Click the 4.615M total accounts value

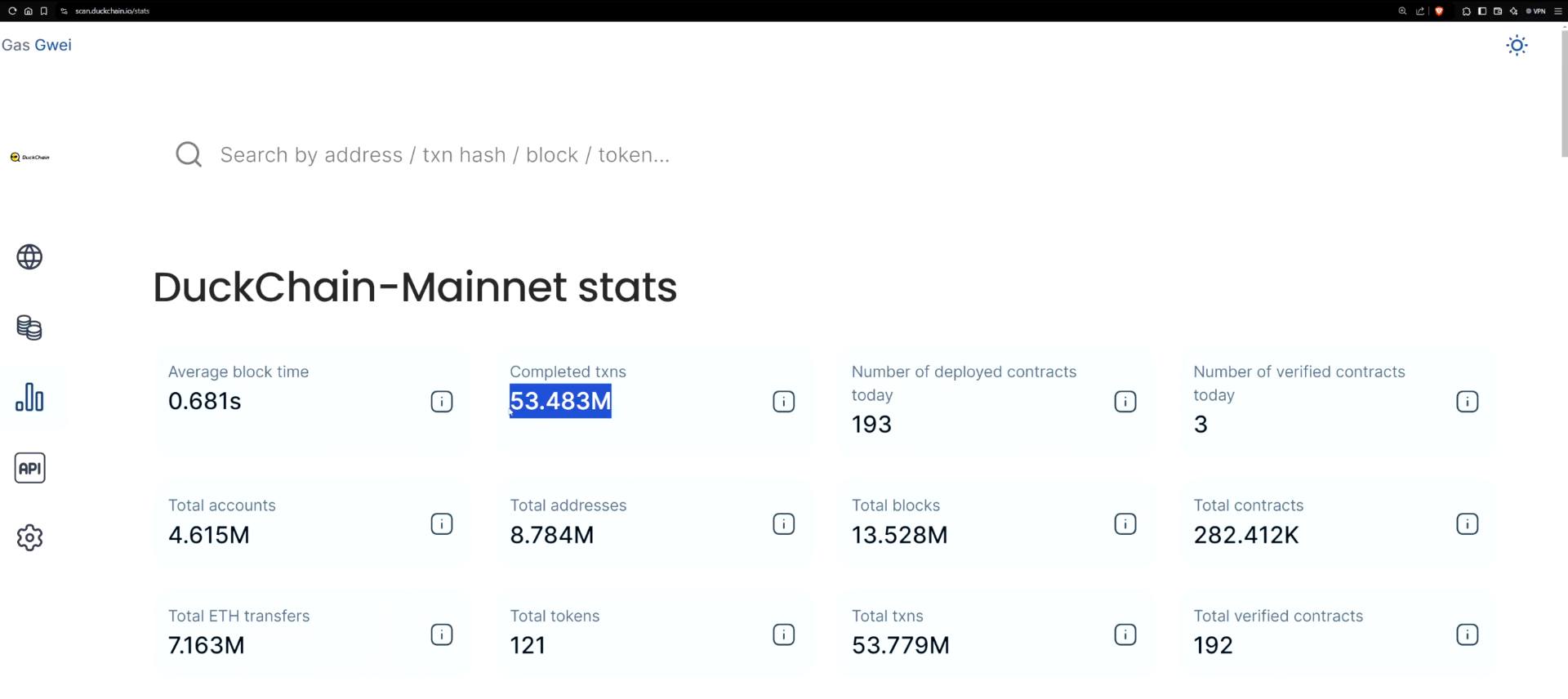click(x=209, y=535)
